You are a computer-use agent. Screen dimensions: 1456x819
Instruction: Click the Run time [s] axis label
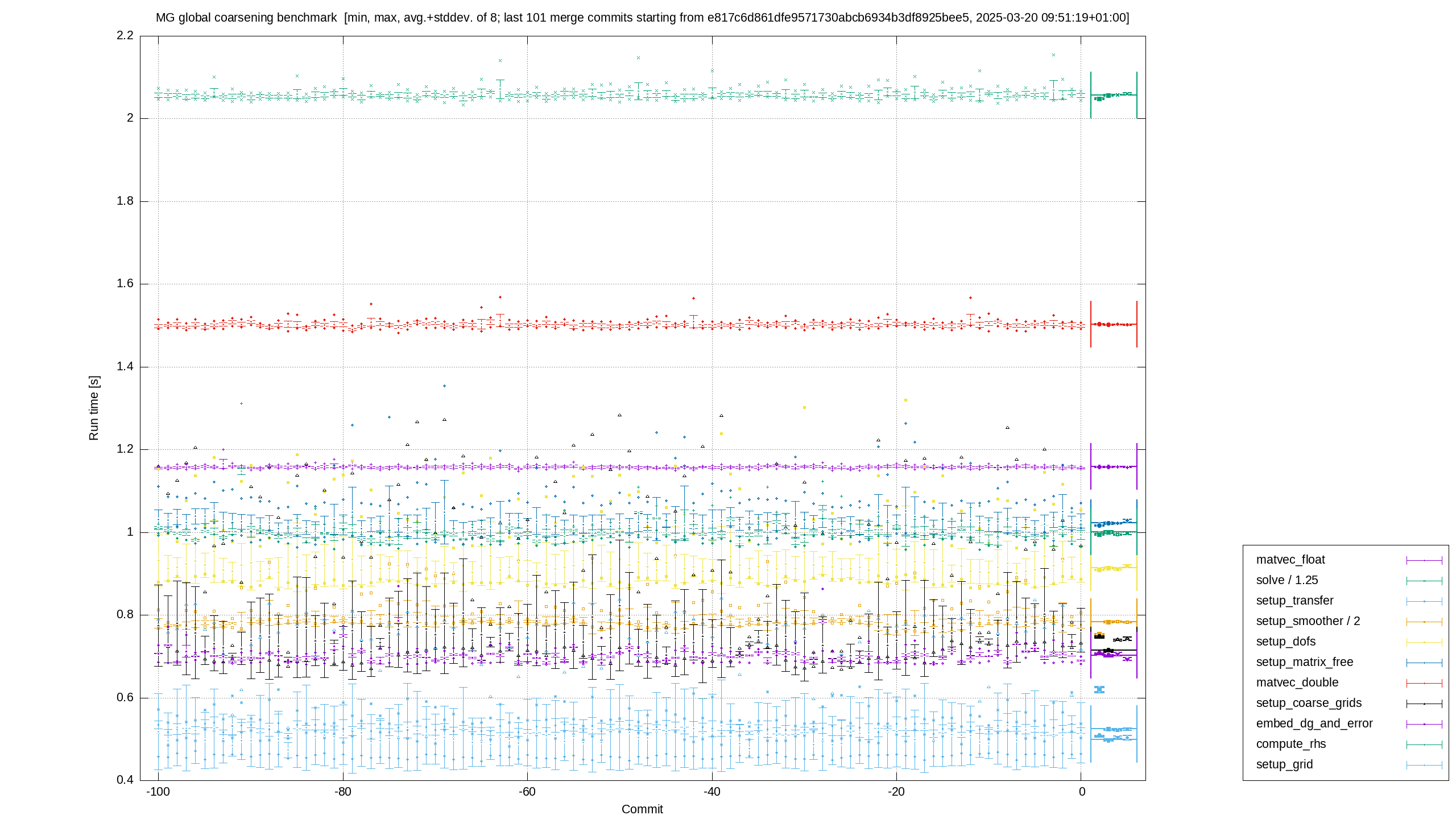tap(94, 408)
